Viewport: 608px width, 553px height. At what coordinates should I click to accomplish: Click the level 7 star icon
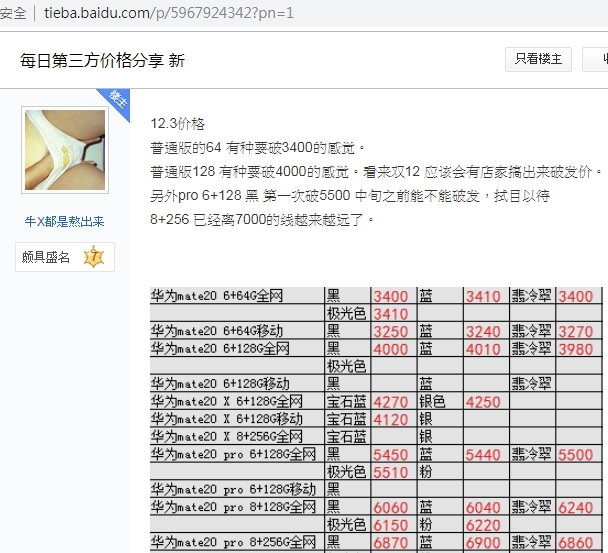pos(94,257)
